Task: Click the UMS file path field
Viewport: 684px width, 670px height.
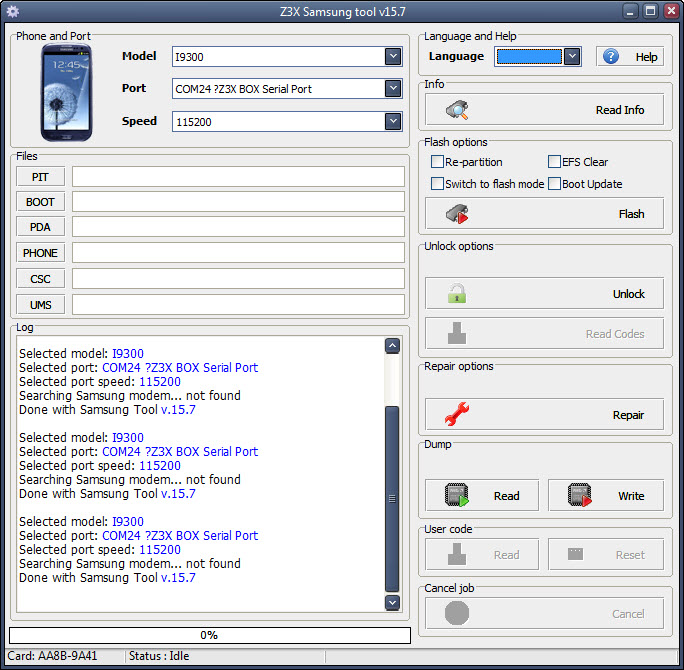Action: [x=238, y=304]
